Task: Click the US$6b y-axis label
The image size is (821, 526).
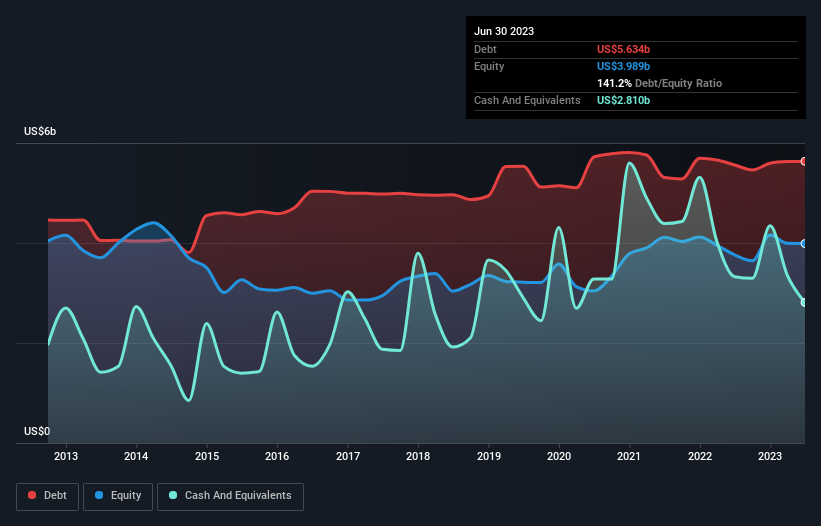Action: click(40, 131)
